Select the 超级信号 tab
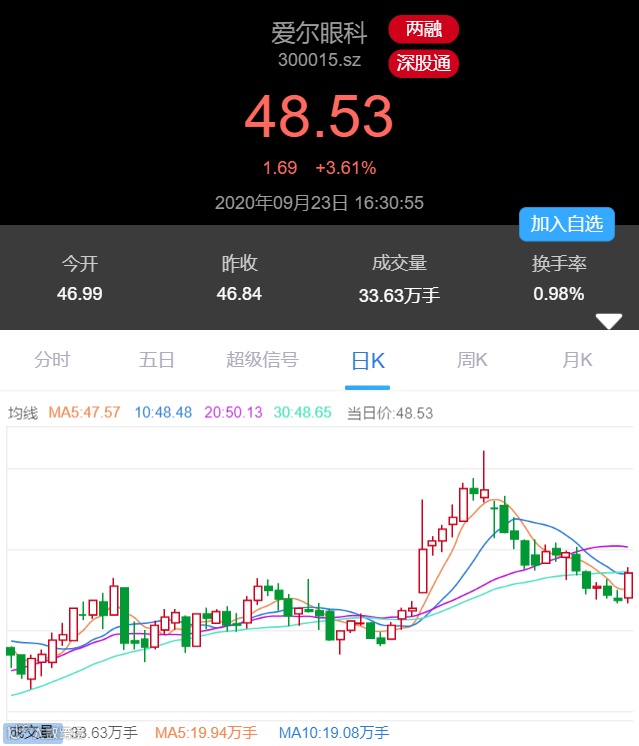This screenshot has width=639, height=746. [262, 360]
